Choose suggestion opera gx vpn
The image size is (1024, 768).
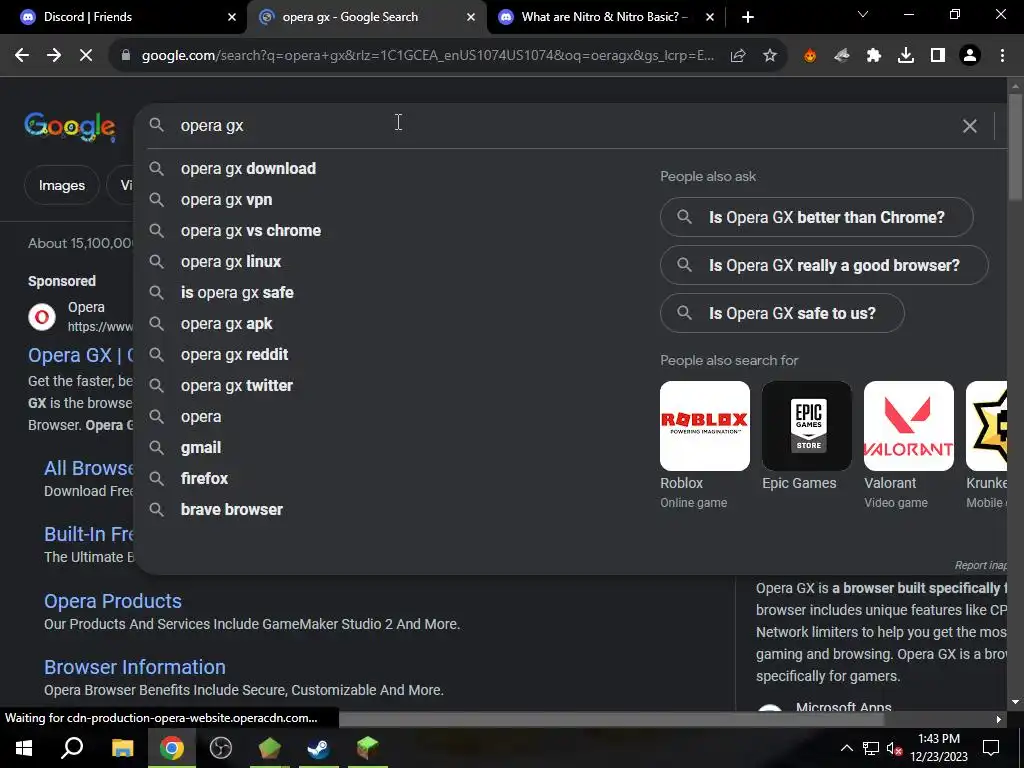click(x=226, y=200)
